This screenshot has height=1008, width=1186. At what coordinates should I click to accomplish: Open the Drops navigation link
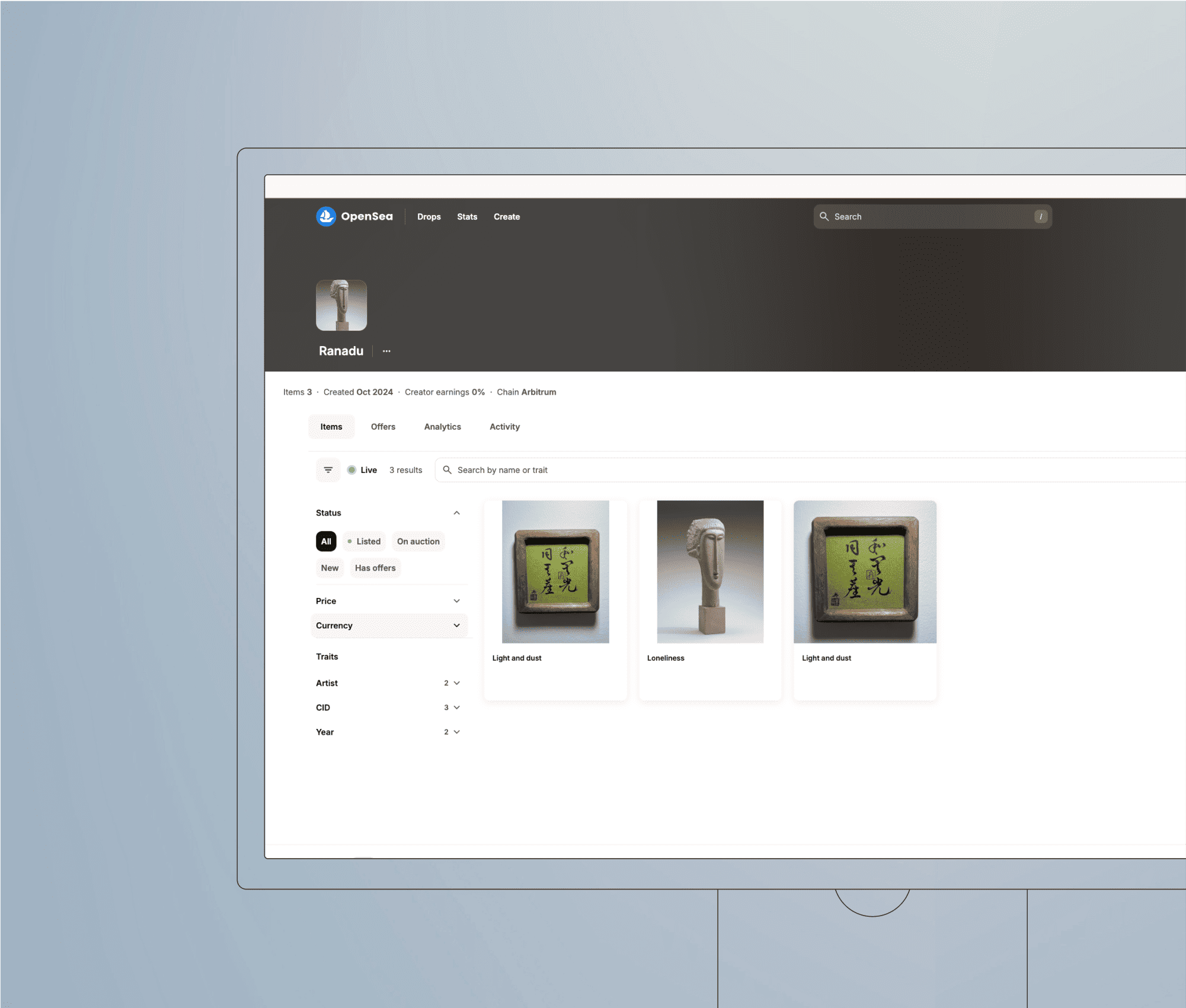coord(429,216)
